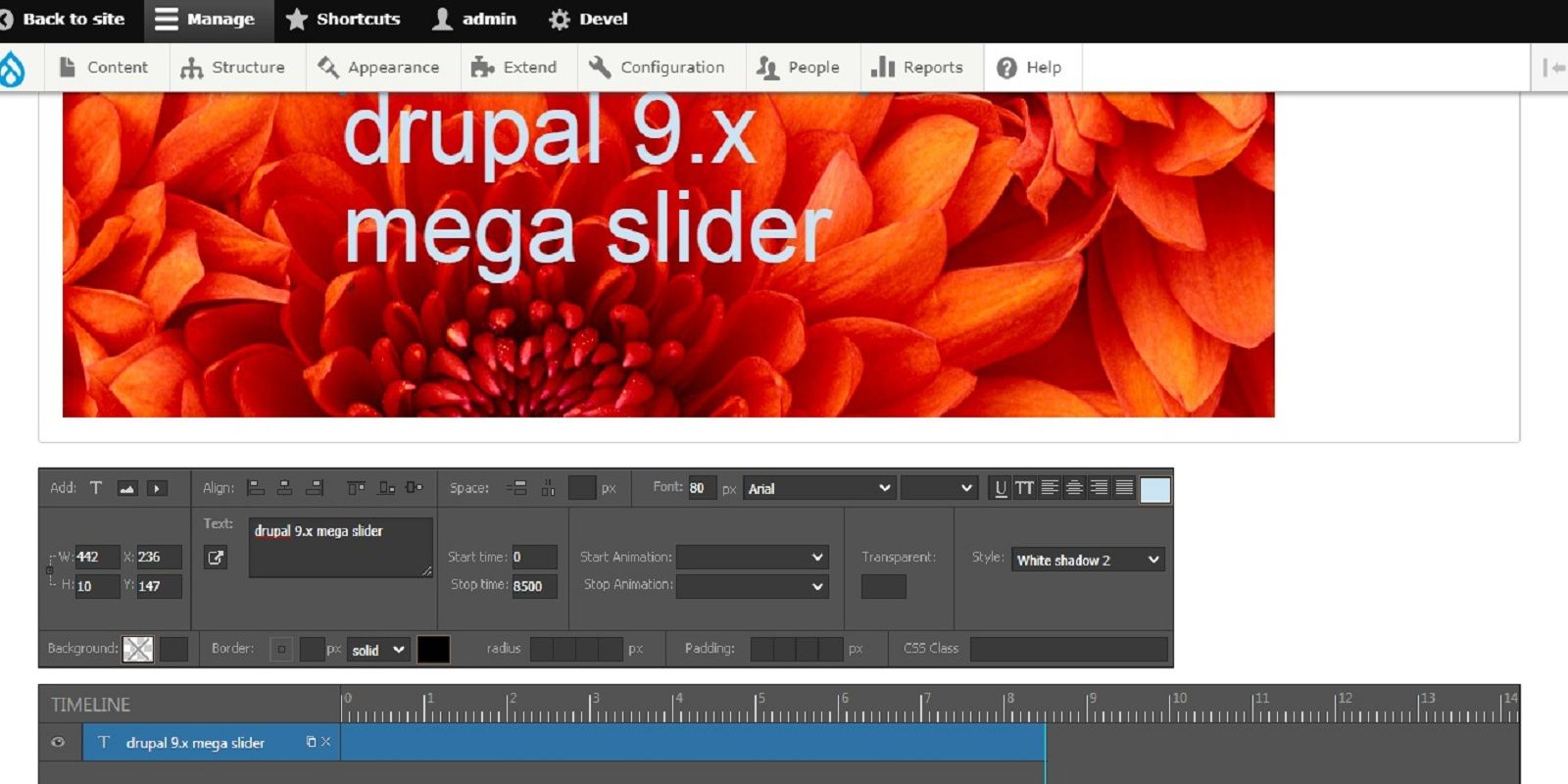This screenshot has height=784, width=1568.
Task: Align the layer to the left edge
Action: (256, 488)
